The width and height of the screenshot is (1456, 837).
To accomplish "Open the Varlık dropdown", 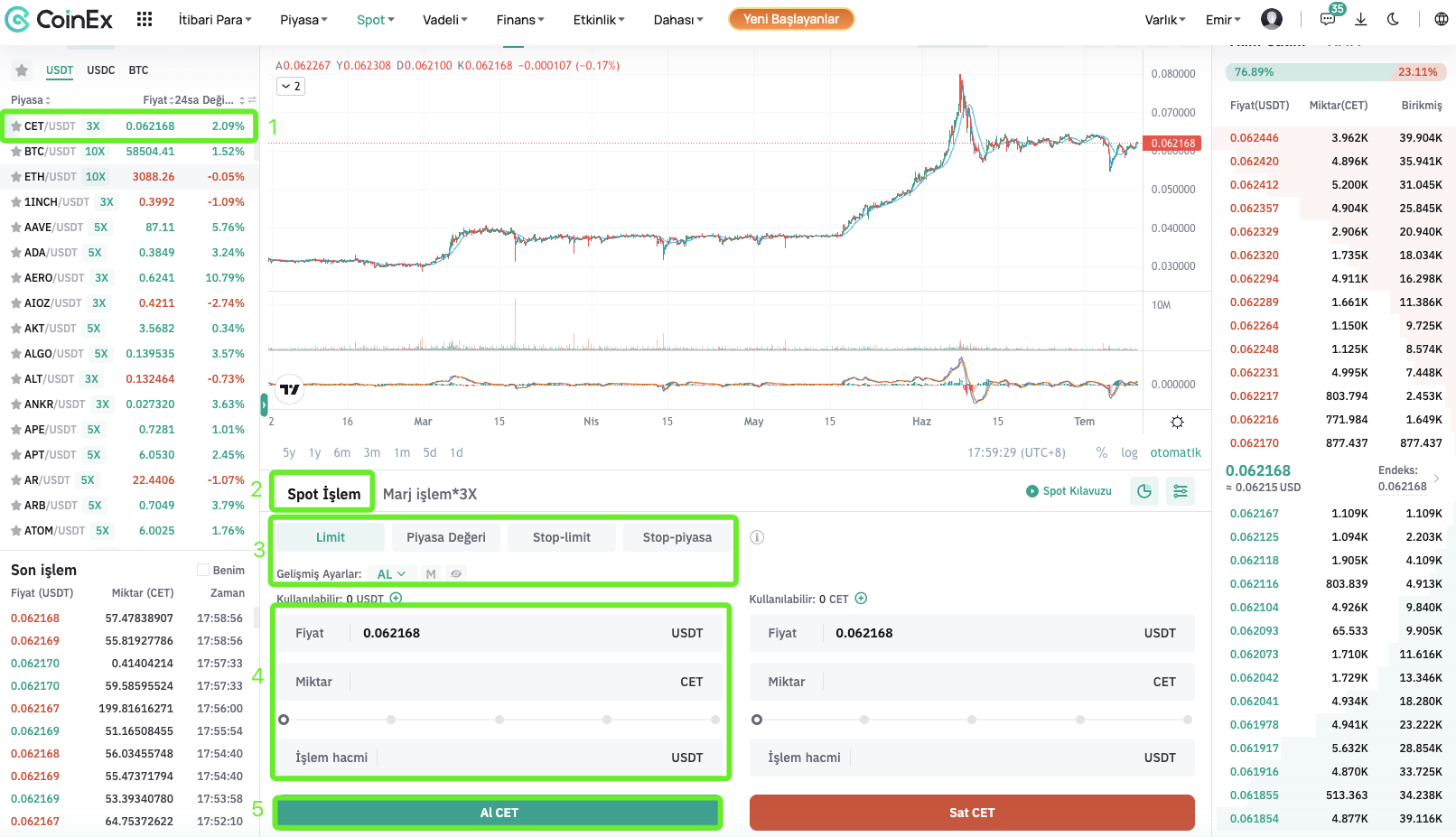I will point(1165,20).
